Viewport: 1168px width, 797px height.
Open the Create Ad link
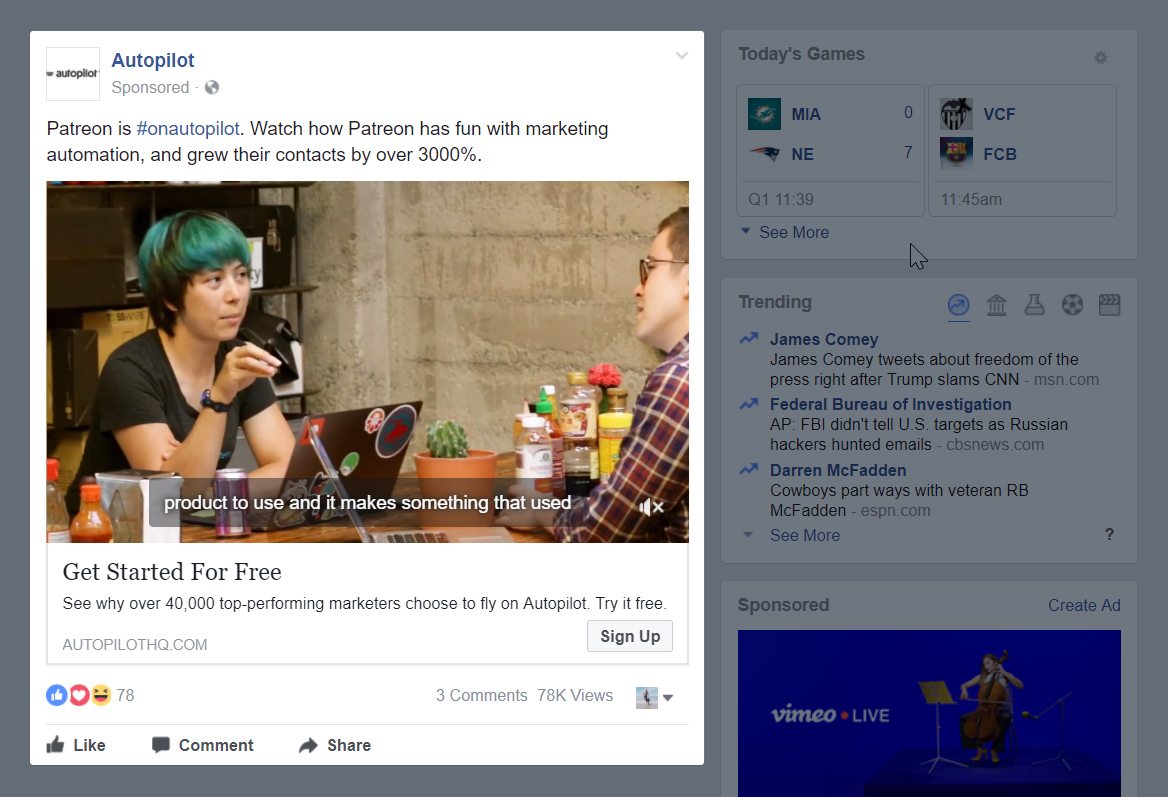[x=1085, y=606]
